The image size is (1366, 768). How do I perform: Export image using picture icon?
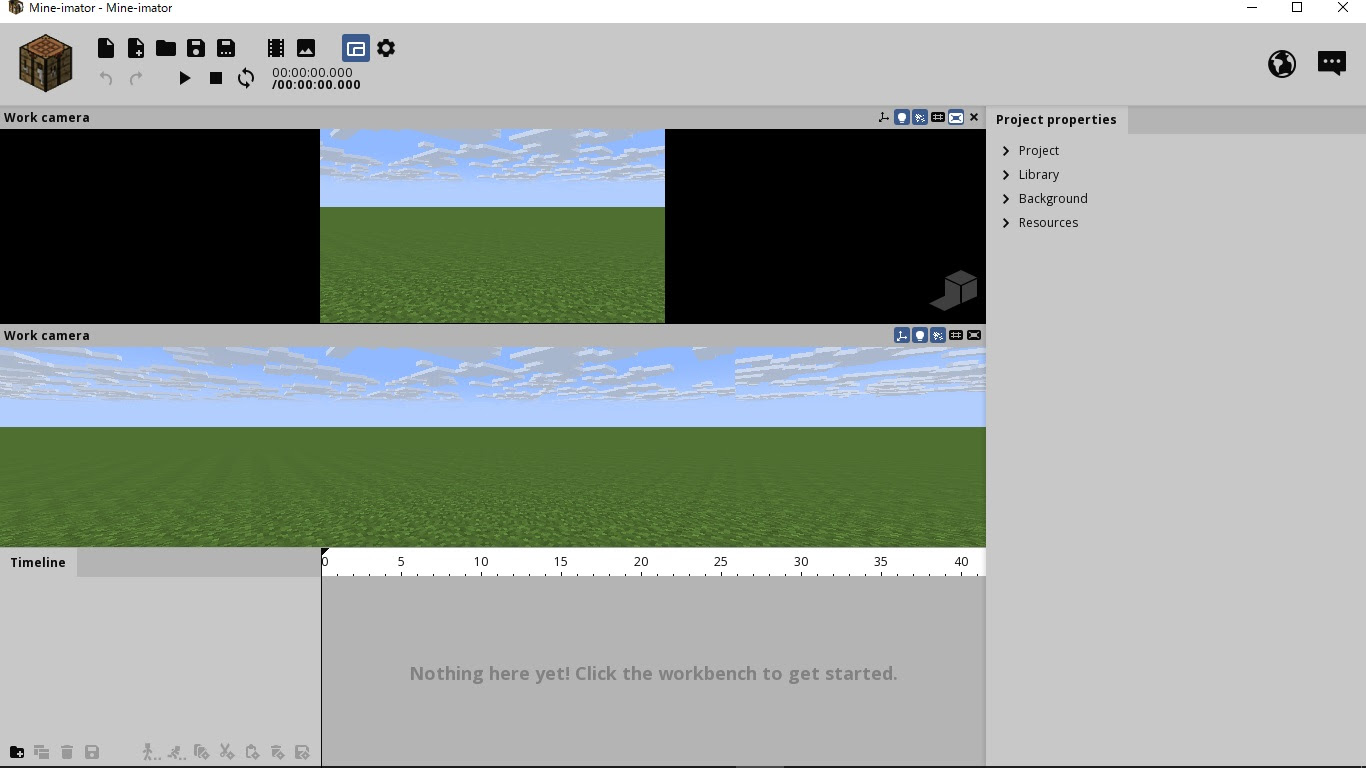point(306,48)
